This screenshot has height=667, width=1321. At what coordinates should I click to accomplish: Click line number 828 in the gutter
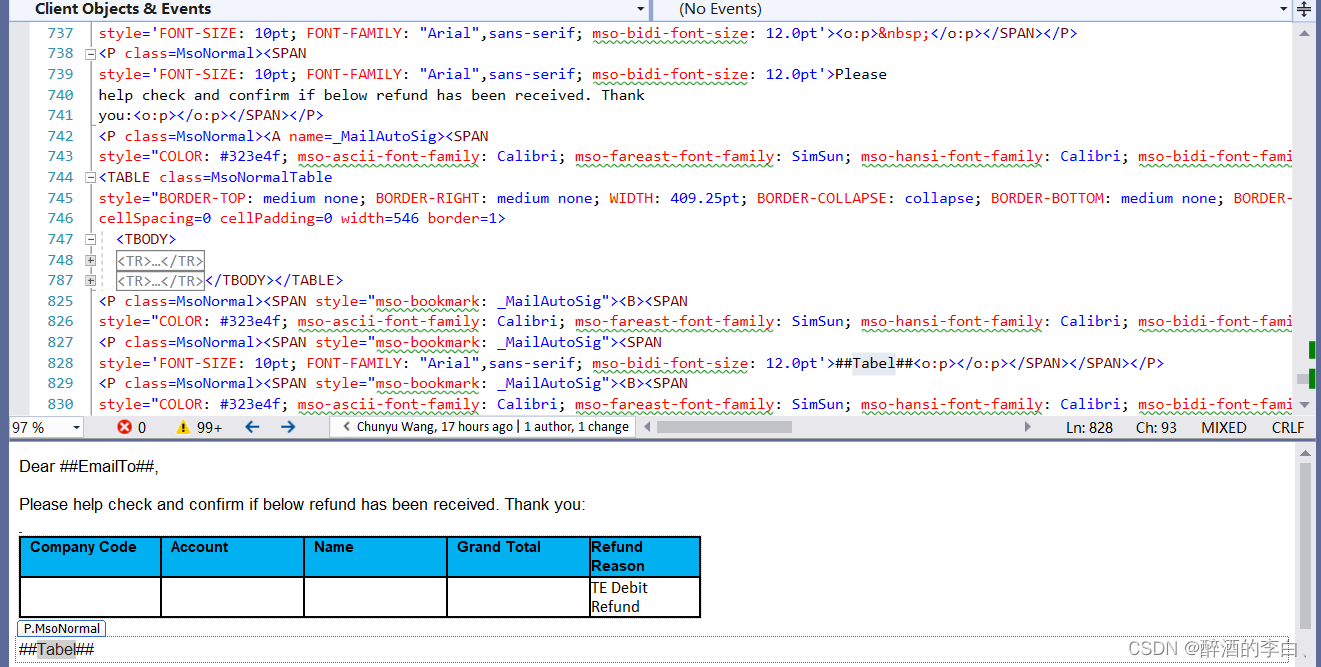tap(60, 363)
